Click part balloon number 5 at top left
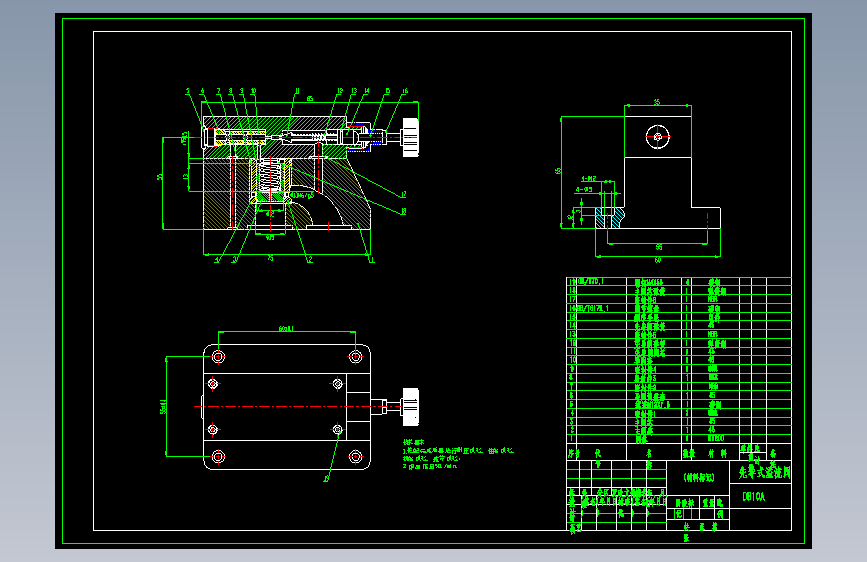 [187, 91]
